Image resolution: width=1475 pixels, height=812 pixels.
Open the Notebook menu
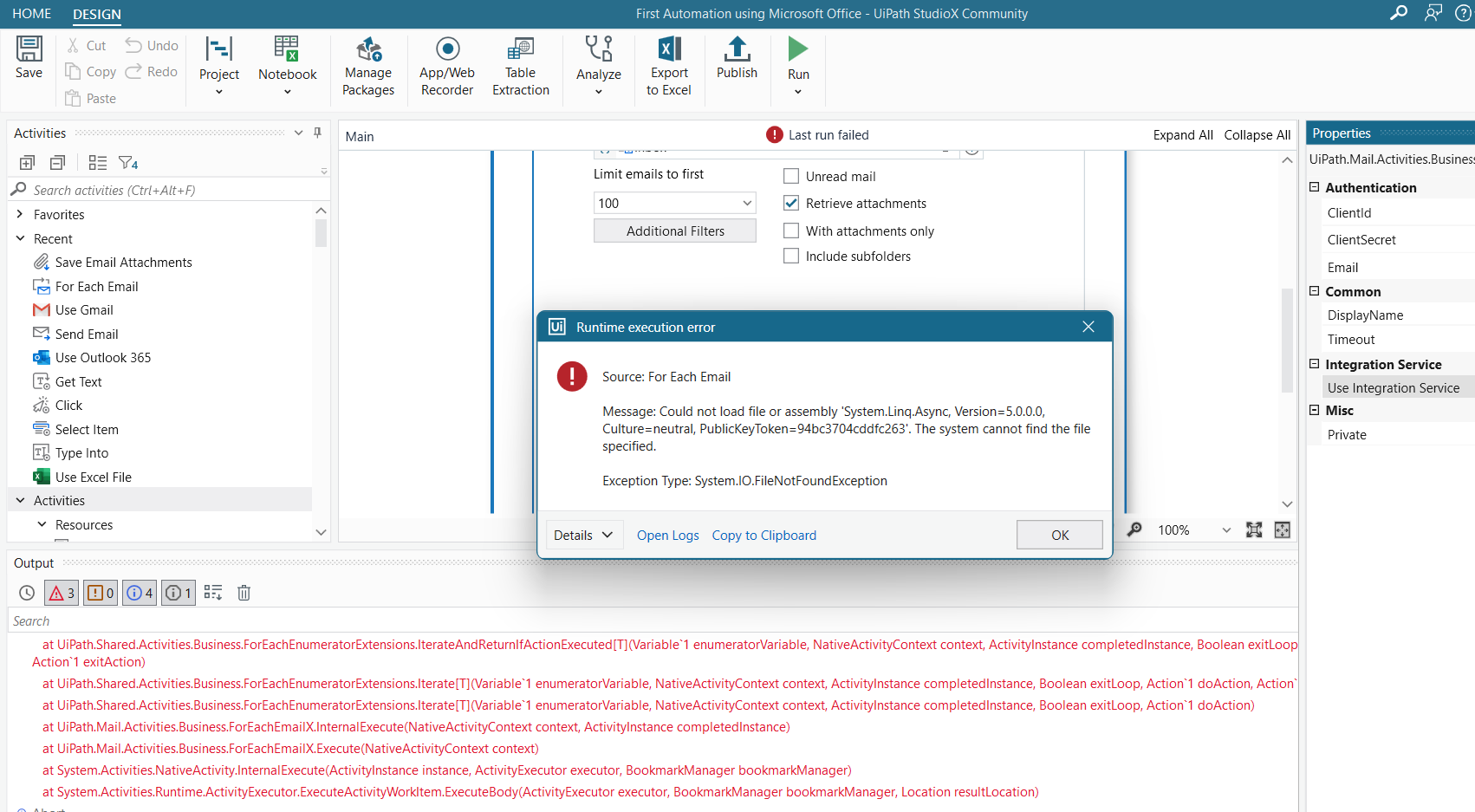coord(287,65)
